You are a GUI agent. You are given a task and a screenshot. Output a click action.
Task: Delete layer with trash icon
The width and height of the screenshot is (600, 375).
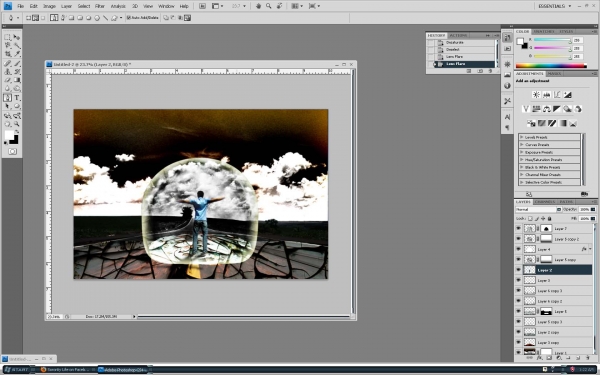tap(588, 358)
